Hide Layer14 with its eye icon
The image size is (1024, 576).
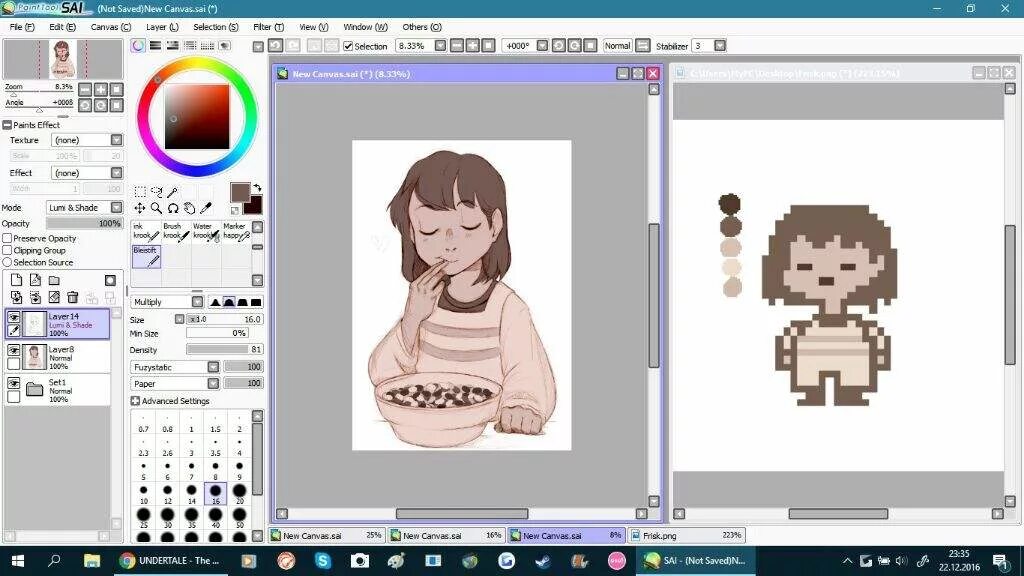click(14, 317)
